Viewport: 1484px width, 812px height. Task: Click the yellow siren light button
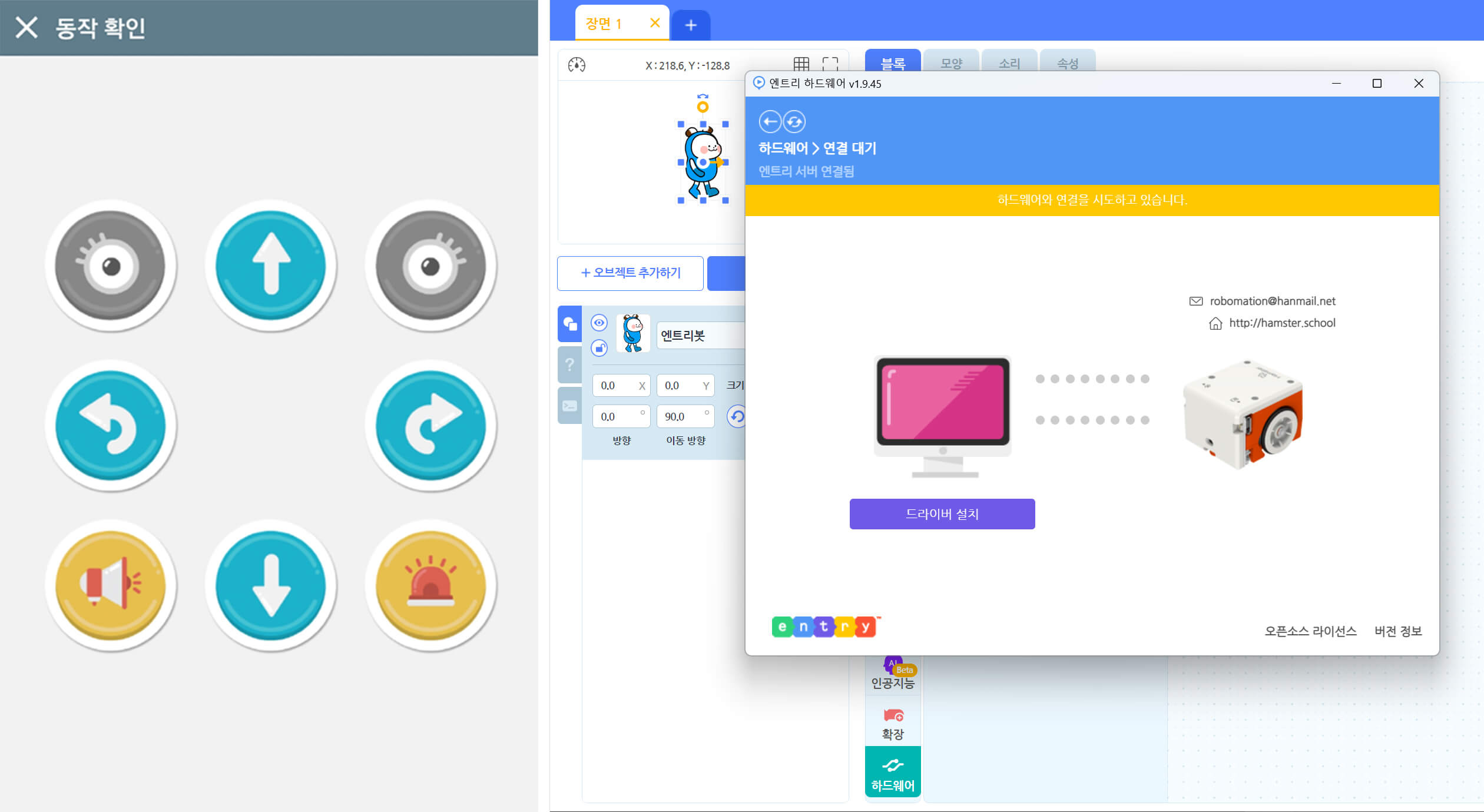coord(430,585)
